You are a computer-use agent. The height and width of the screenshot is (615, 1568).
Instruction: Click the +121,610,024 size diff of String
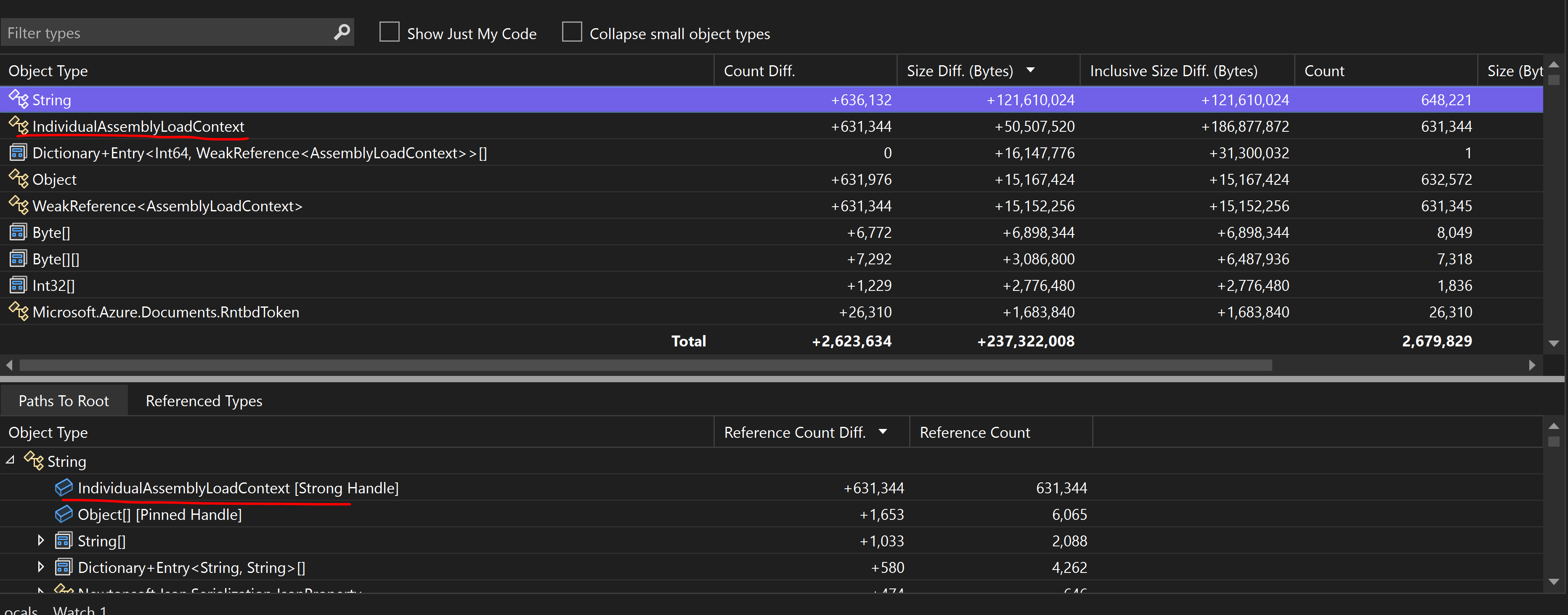[x=1030, y=99]
